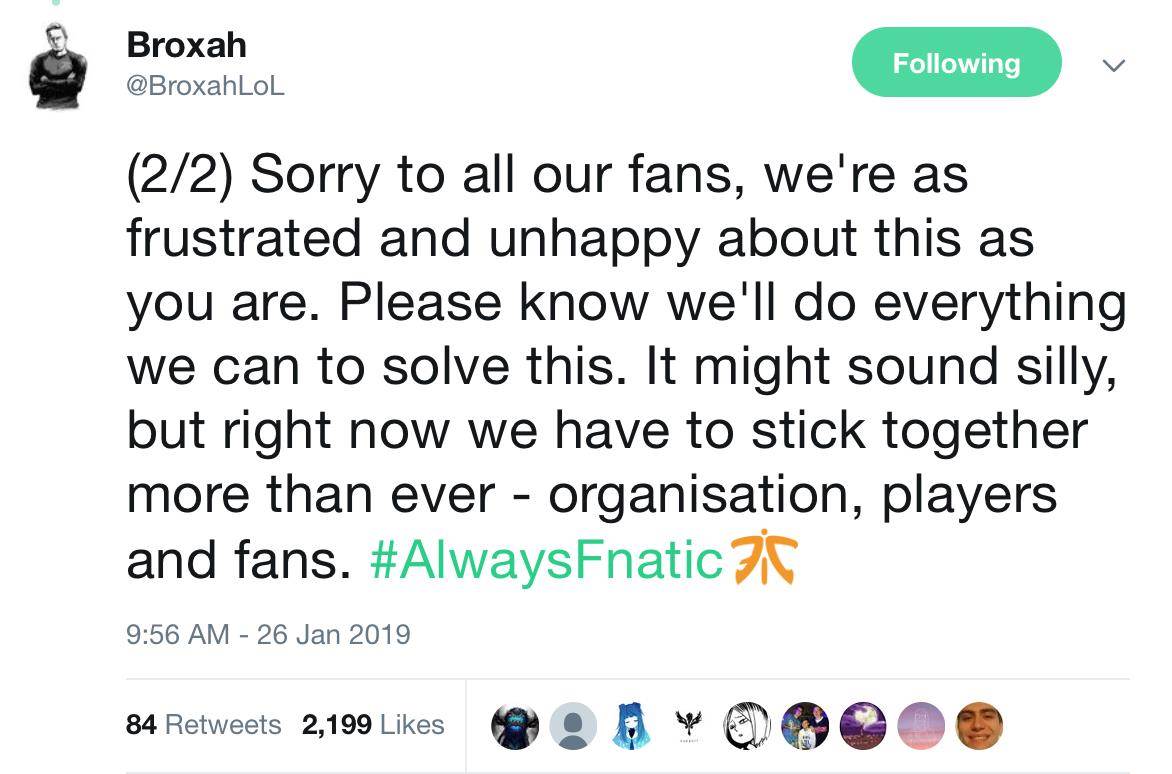Screen dimensions: 1172x774
Task: Open the dark blue glowing creature avatar
Action: [515, 725]
